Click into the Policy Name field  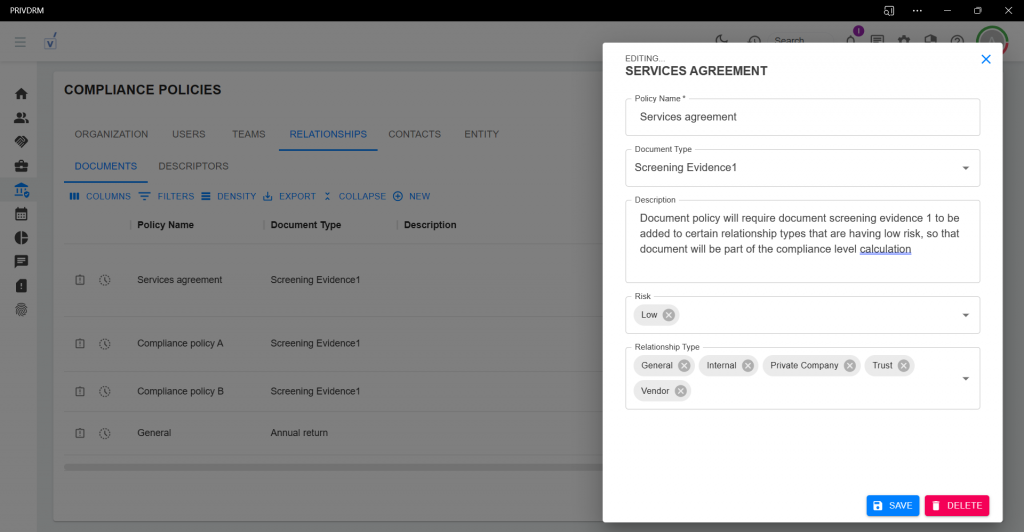pos(802,117)
